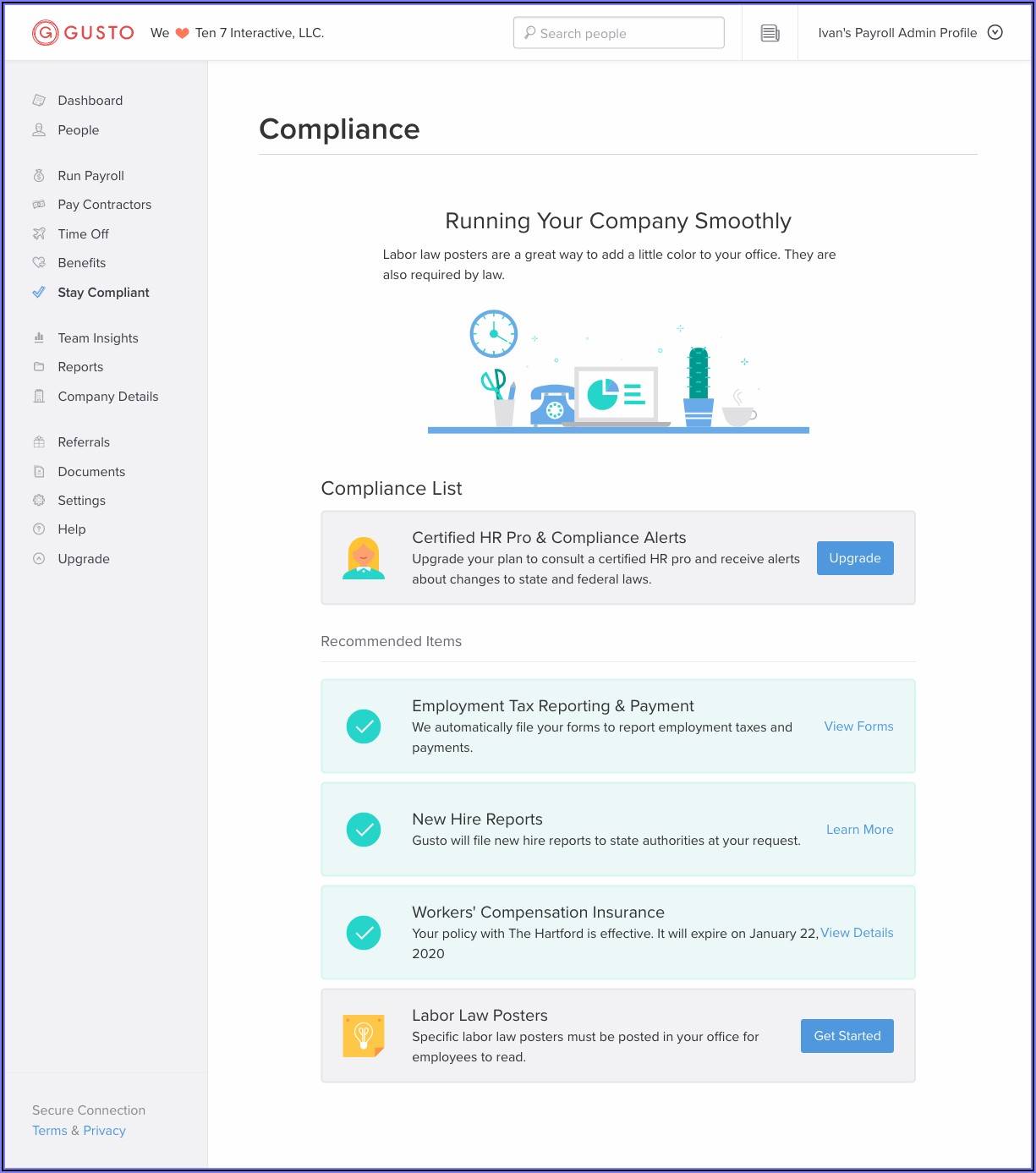Click the Workers' Compensation Insurance checkmark circle
This screenshot has height=1173, width=1036.
(364, 933)
